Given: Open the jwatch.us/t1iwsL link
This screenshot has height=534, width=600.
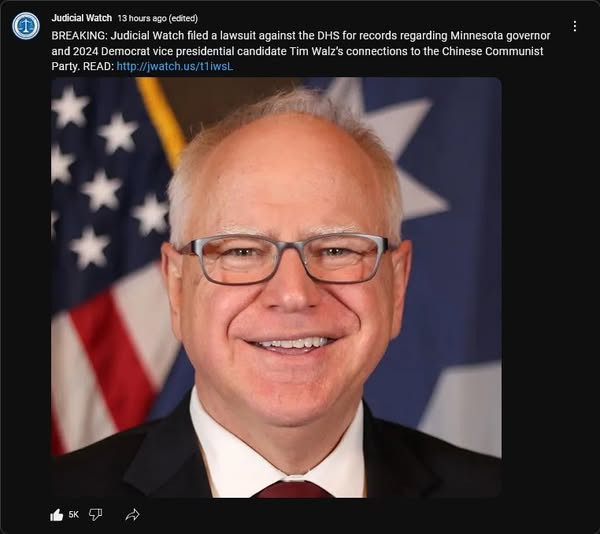Looking at the screenshot, I should (x=174, y=66).
